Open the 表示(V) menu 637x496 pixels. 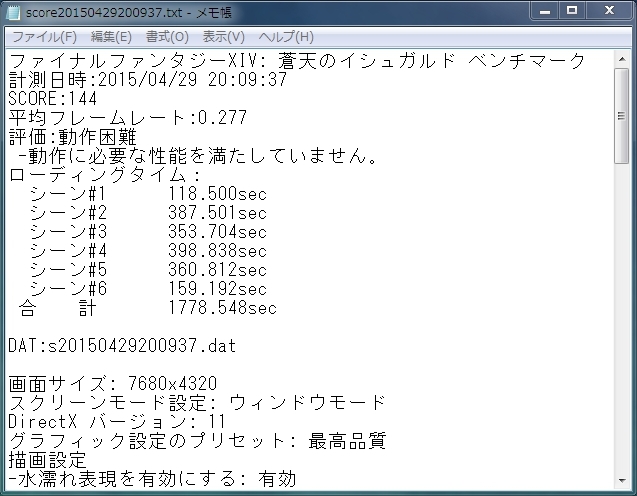click(223, 37)
